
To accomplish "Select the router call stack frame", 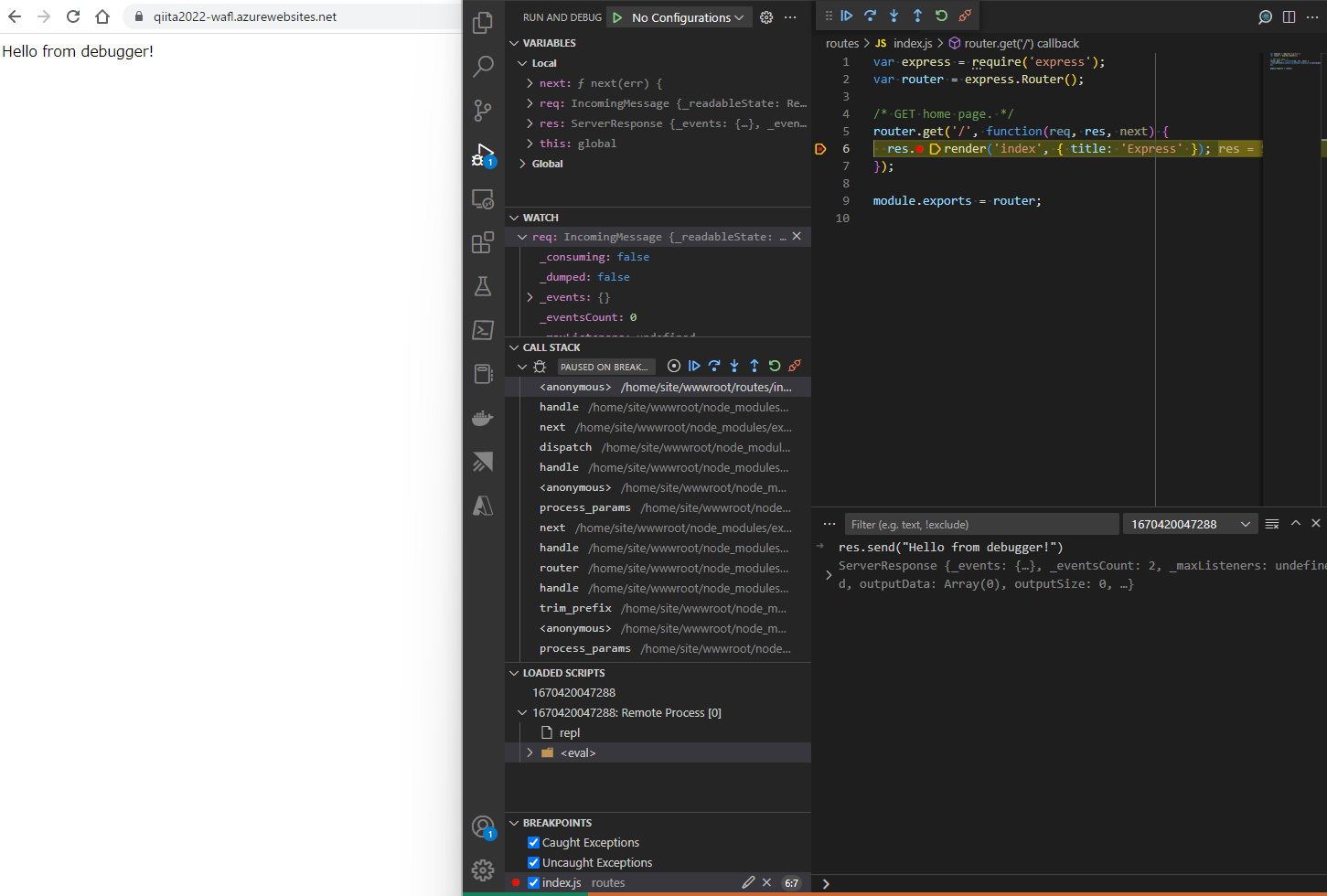I will click(658, 568).
